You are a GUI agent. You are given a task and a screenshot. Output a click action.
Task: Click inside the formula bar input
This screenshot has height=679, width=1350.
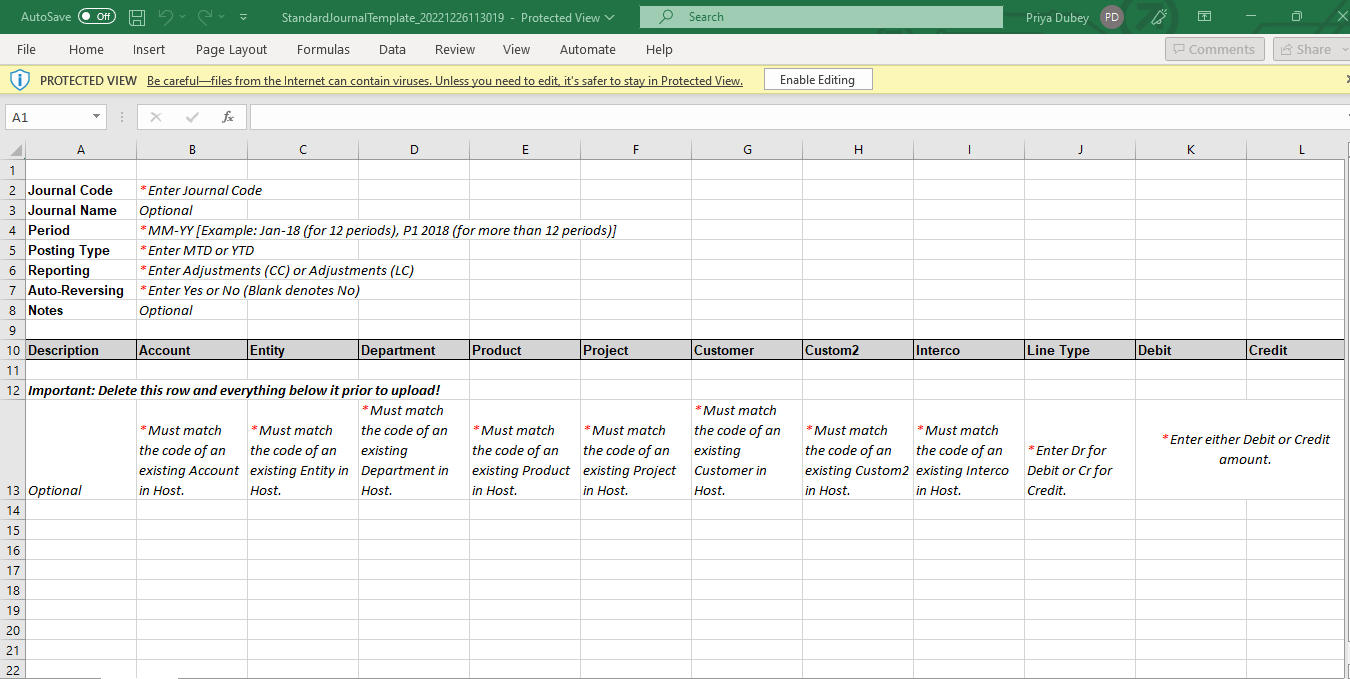pyautogui.click(x=798, y=117)
